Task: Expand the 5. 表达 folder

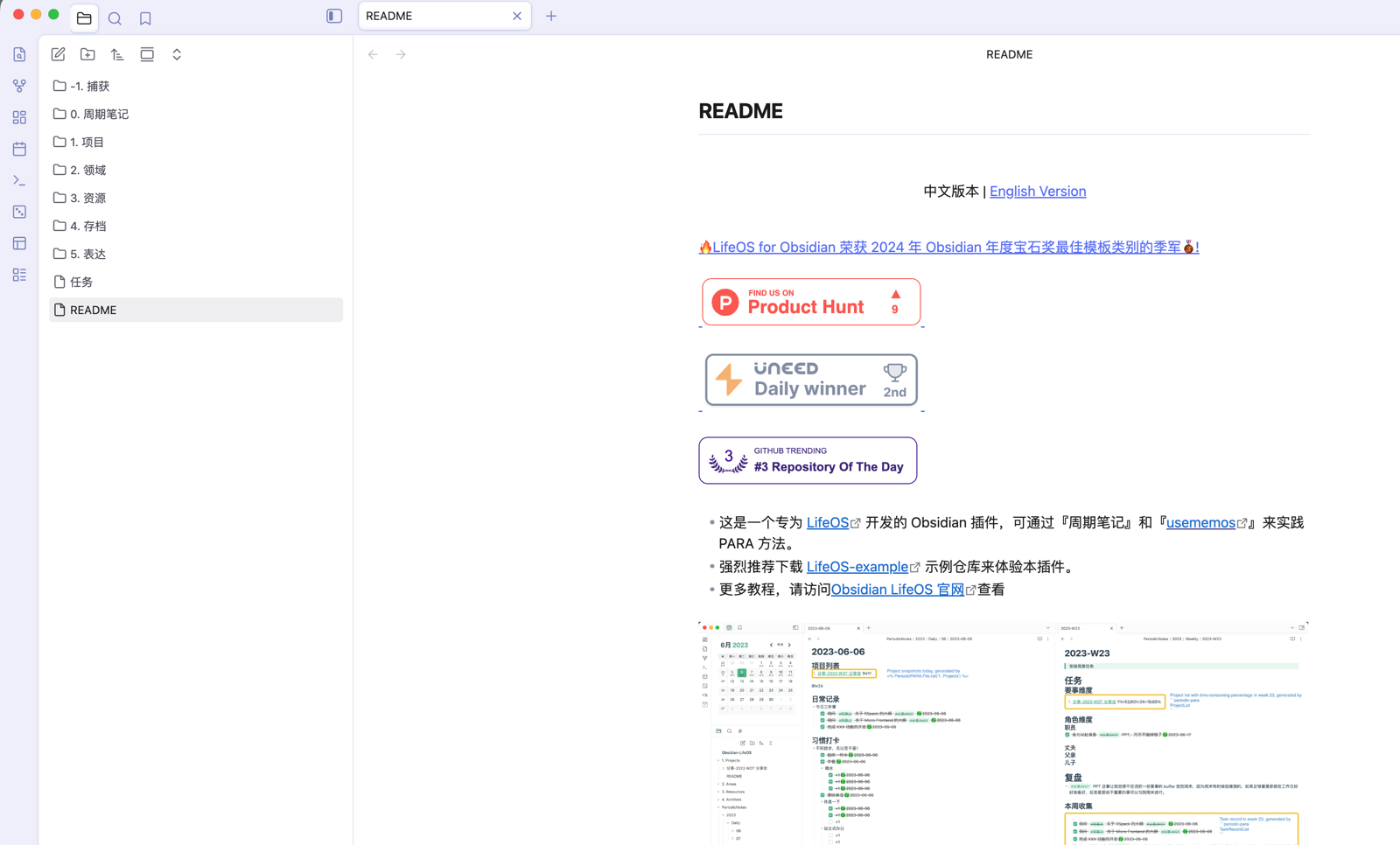Action: point(196,254)
